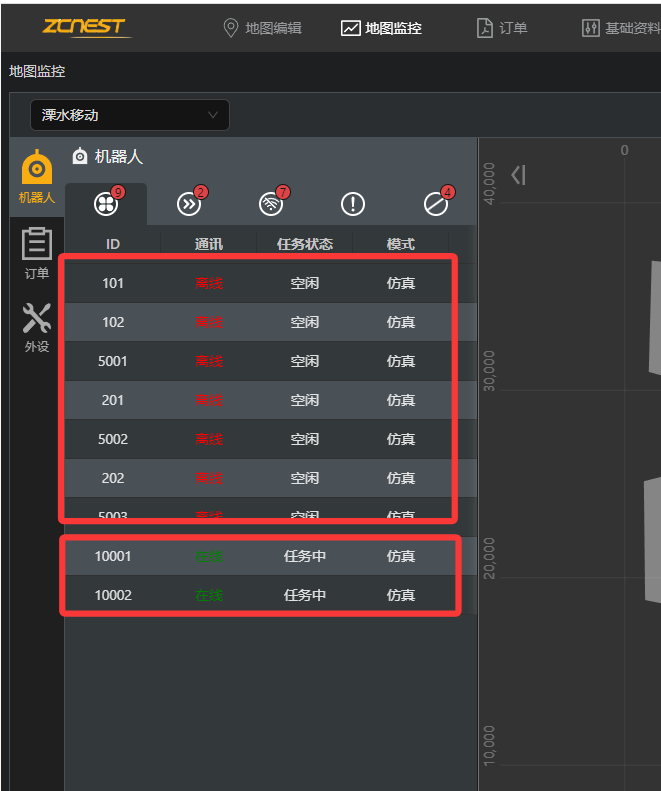Select the 机器人 robot sidebar panel
The image size is (661, 791).
coord(36,177)
